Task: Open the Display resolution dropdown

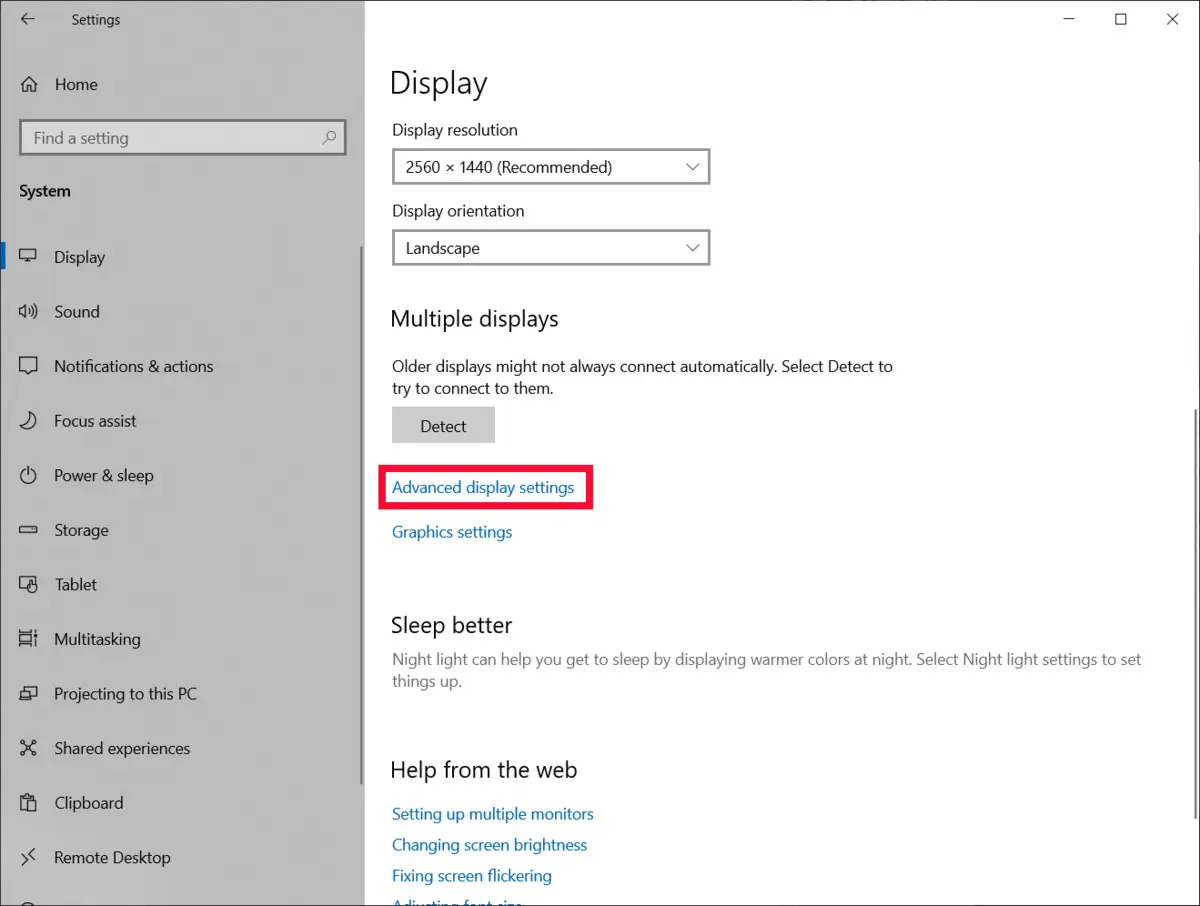Action: pos(551,167)
